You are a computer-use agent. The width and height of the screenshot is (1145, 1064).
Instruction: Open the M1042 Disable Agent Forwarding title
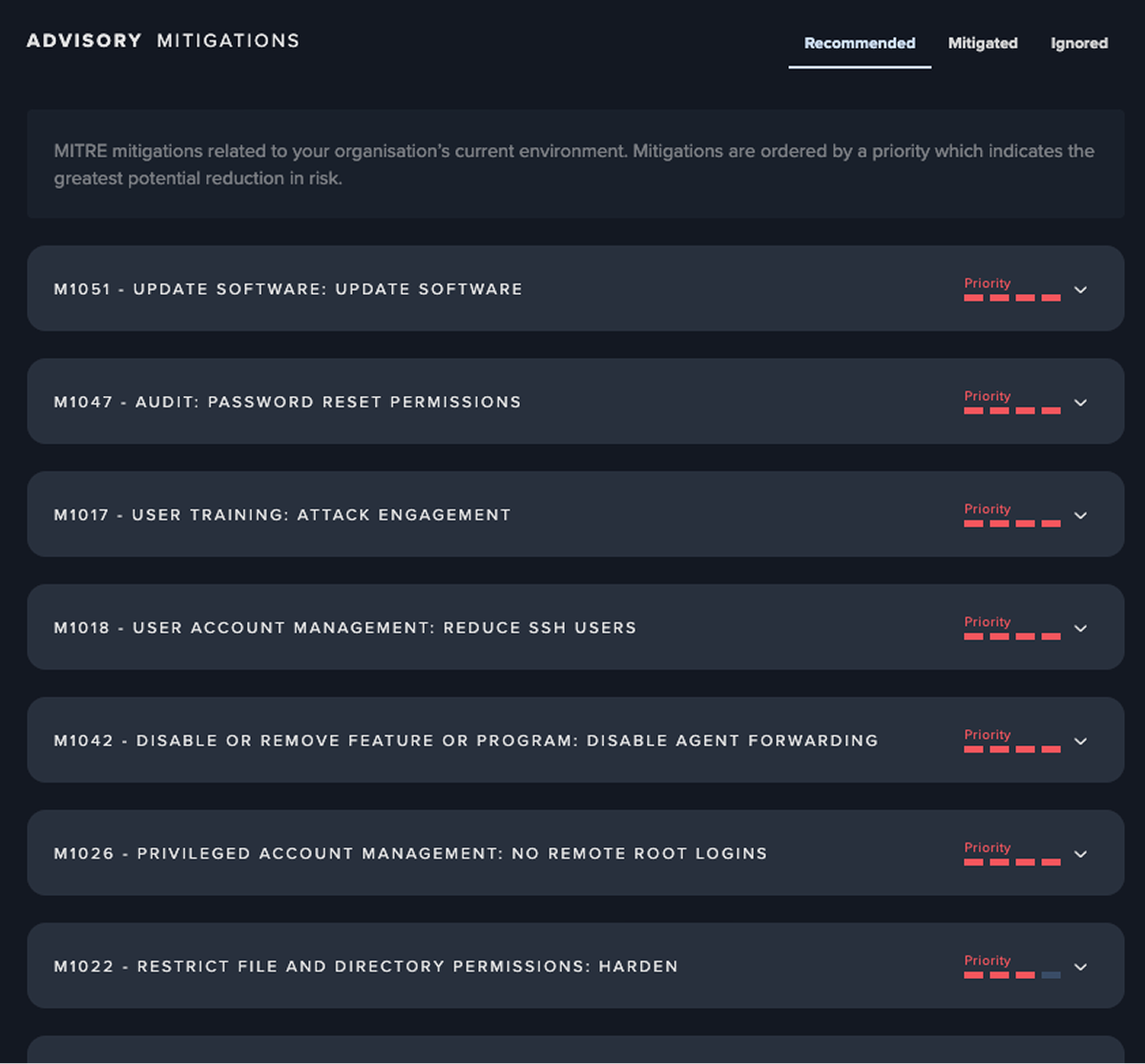(466, 741)
